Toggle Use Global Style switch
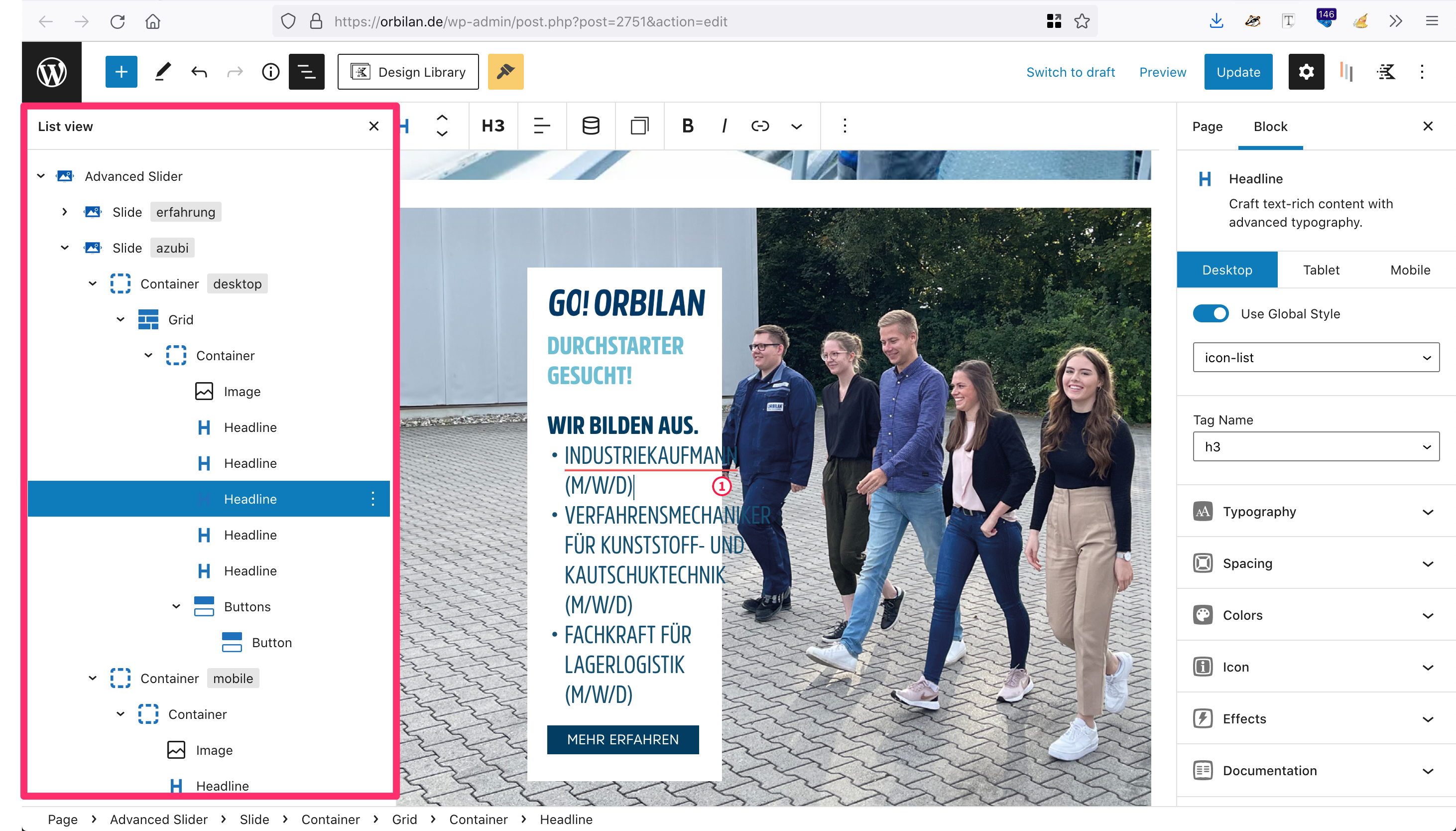This screenshot has height=831, width=1456. click(1210, 313)
